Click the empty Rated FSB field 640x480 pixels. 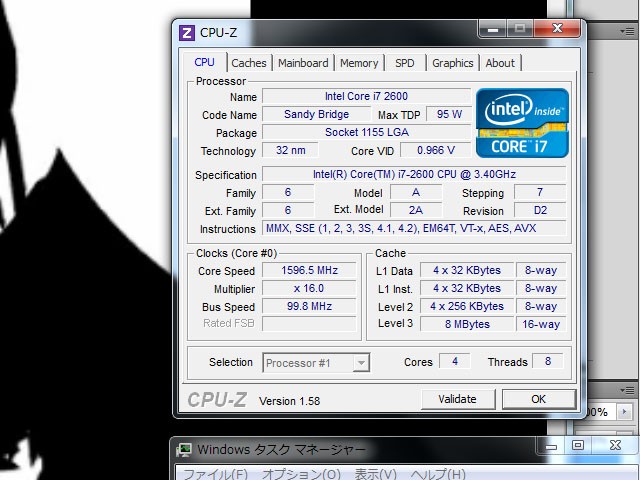309,324
